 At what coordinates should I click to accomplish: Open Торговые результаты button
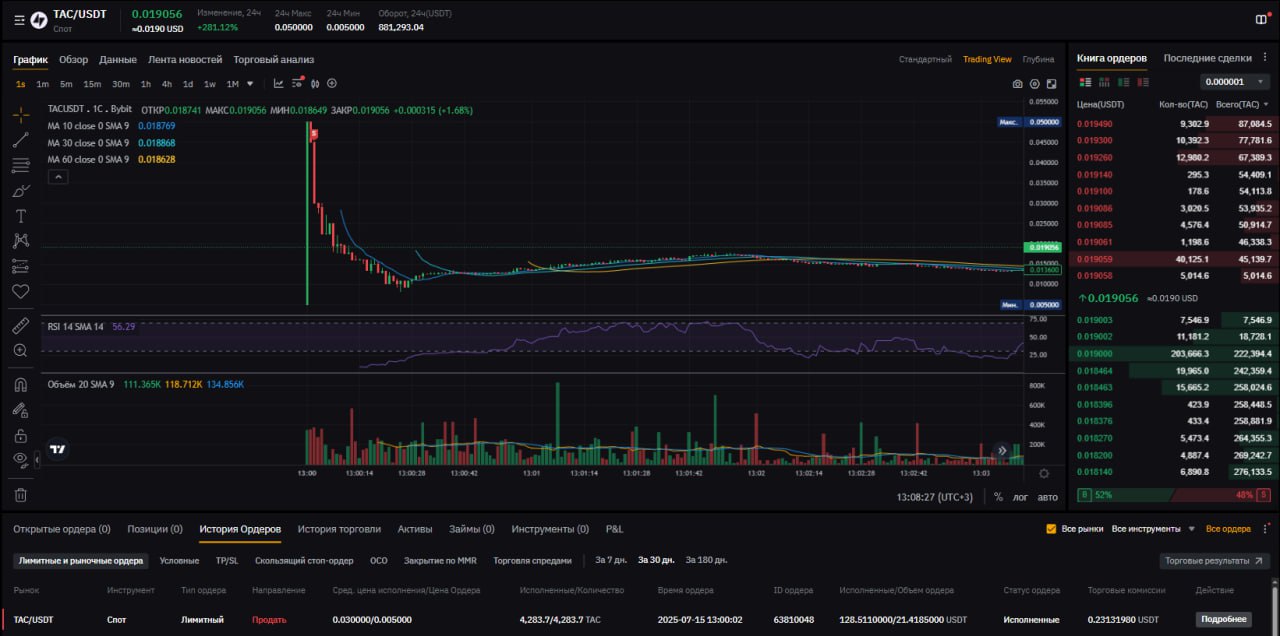[1215, 561]
